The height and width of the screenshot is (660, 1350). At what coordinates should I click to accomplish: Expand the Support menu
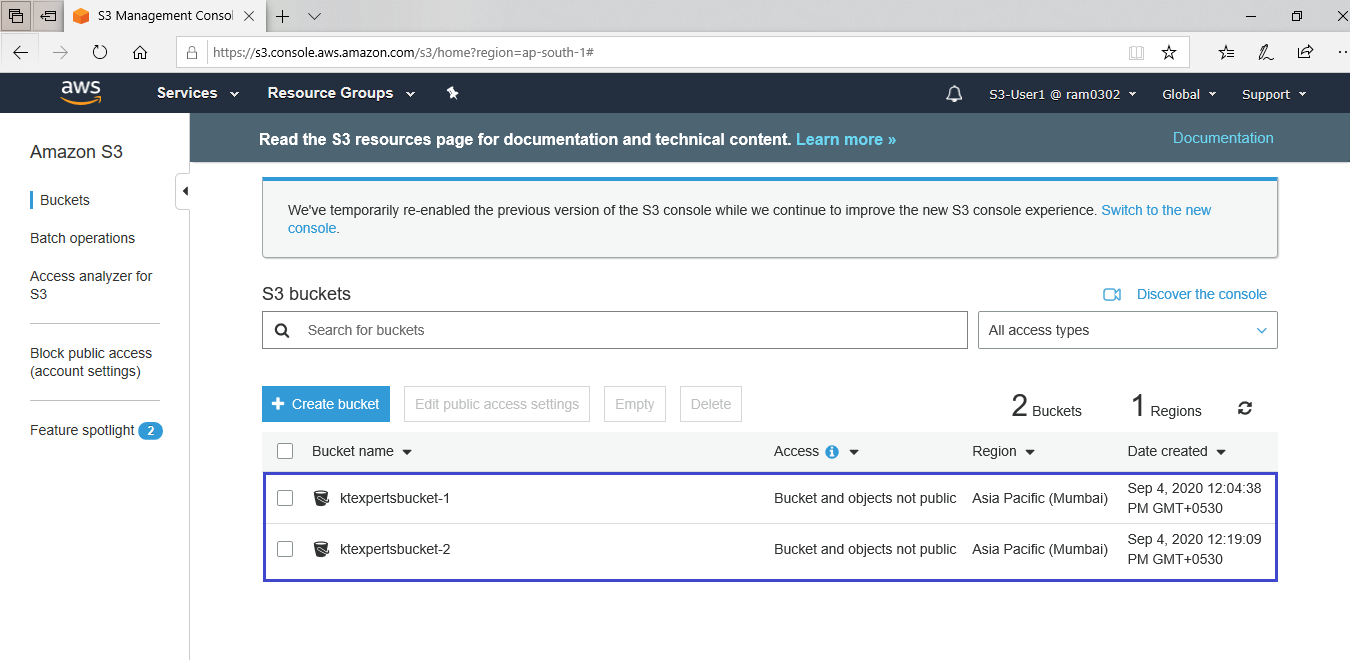(1274, 94)
